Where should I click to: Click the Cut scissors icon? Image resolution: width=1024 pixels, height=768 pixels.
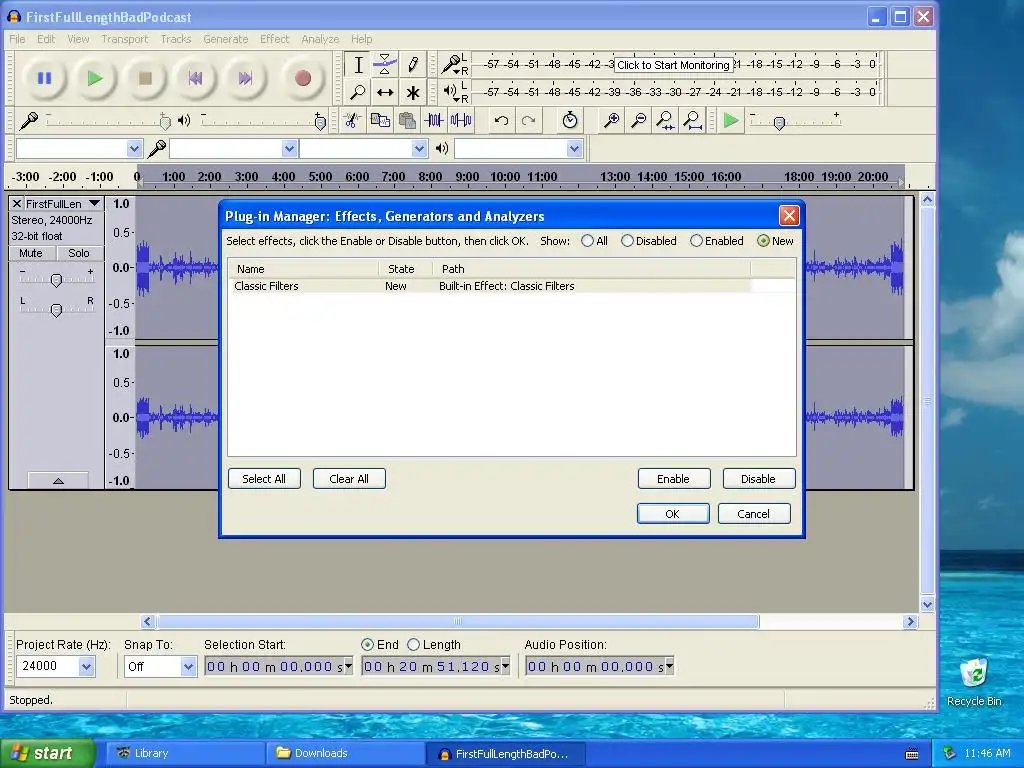[x=352, y=121]
